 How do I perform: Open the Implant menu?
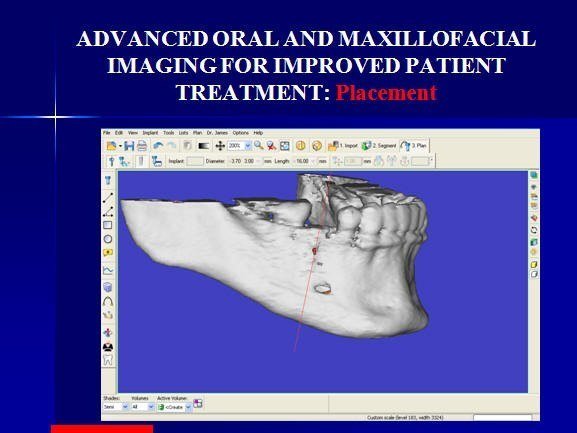[150, 133]
